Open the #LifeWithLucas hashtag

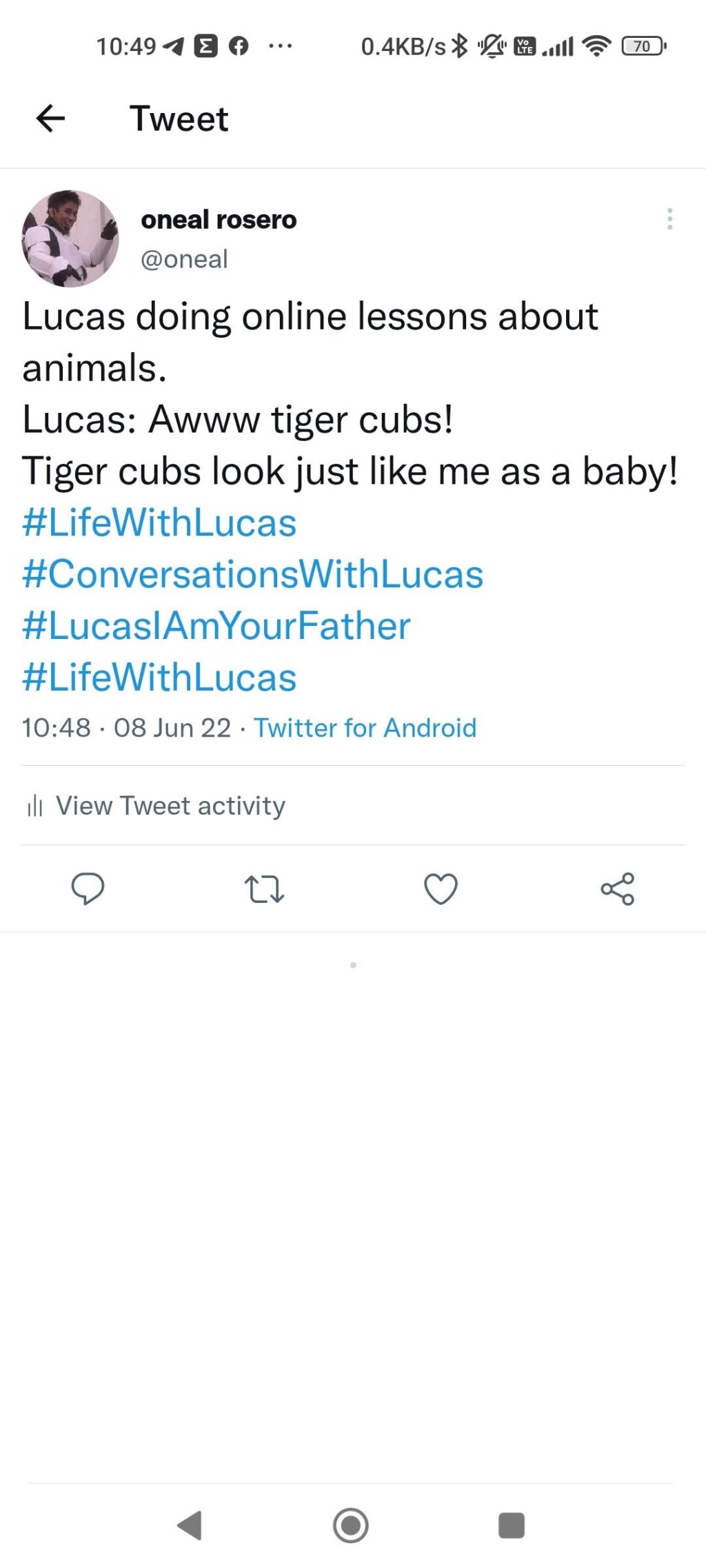click(x=158, y=524)
